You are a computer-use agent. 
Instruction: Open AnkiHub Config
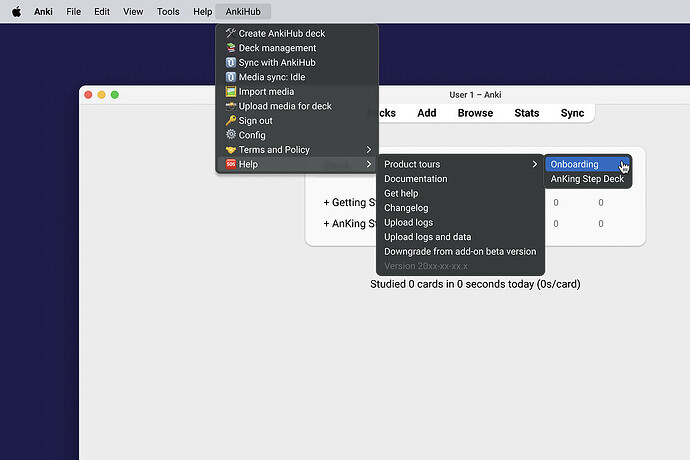point(297,135)
